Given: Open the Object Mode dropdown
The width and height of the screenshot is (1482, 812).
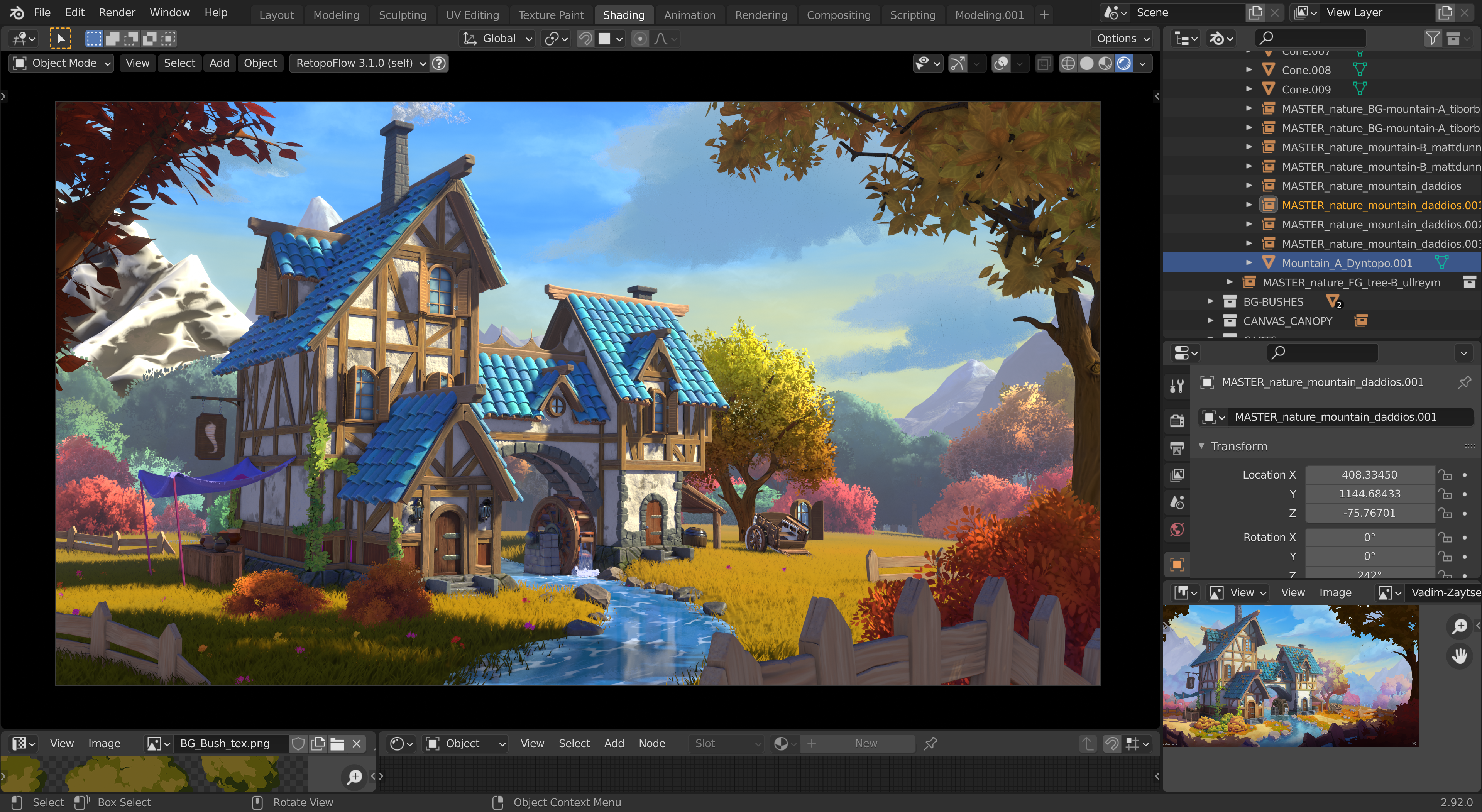Looking at the screenshot, I should (x=61, y=63).
